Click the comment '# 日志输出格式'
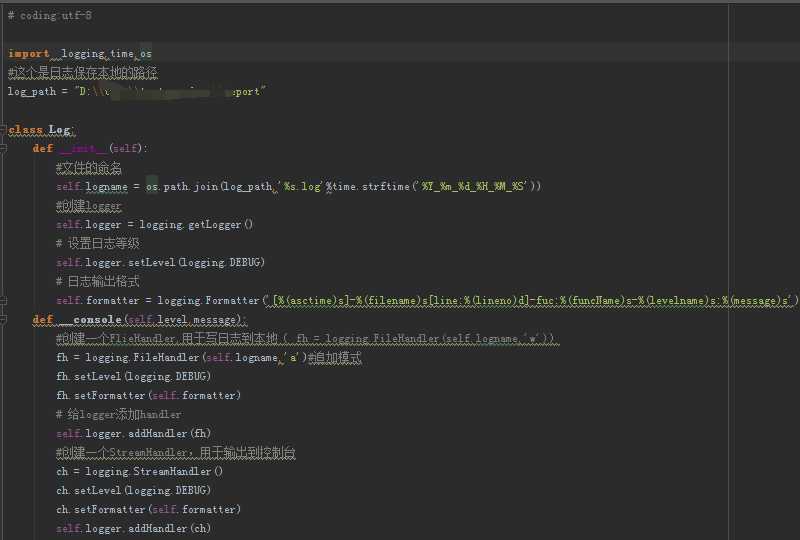800x540 pixels. 97,281
